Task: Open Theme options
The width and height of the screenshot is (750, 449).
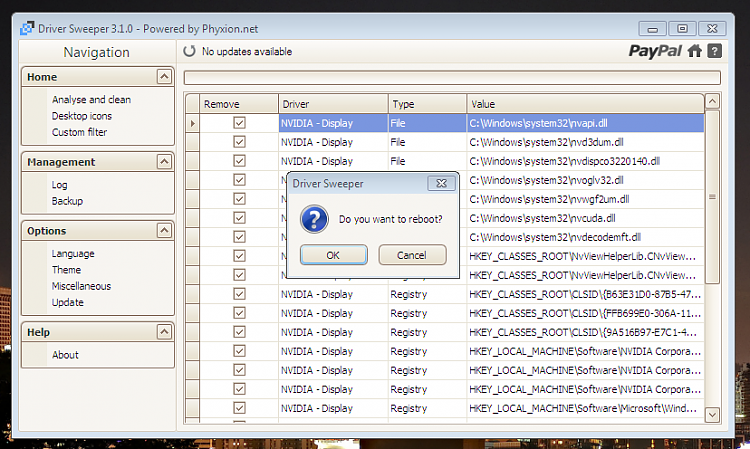Action: 66,270
